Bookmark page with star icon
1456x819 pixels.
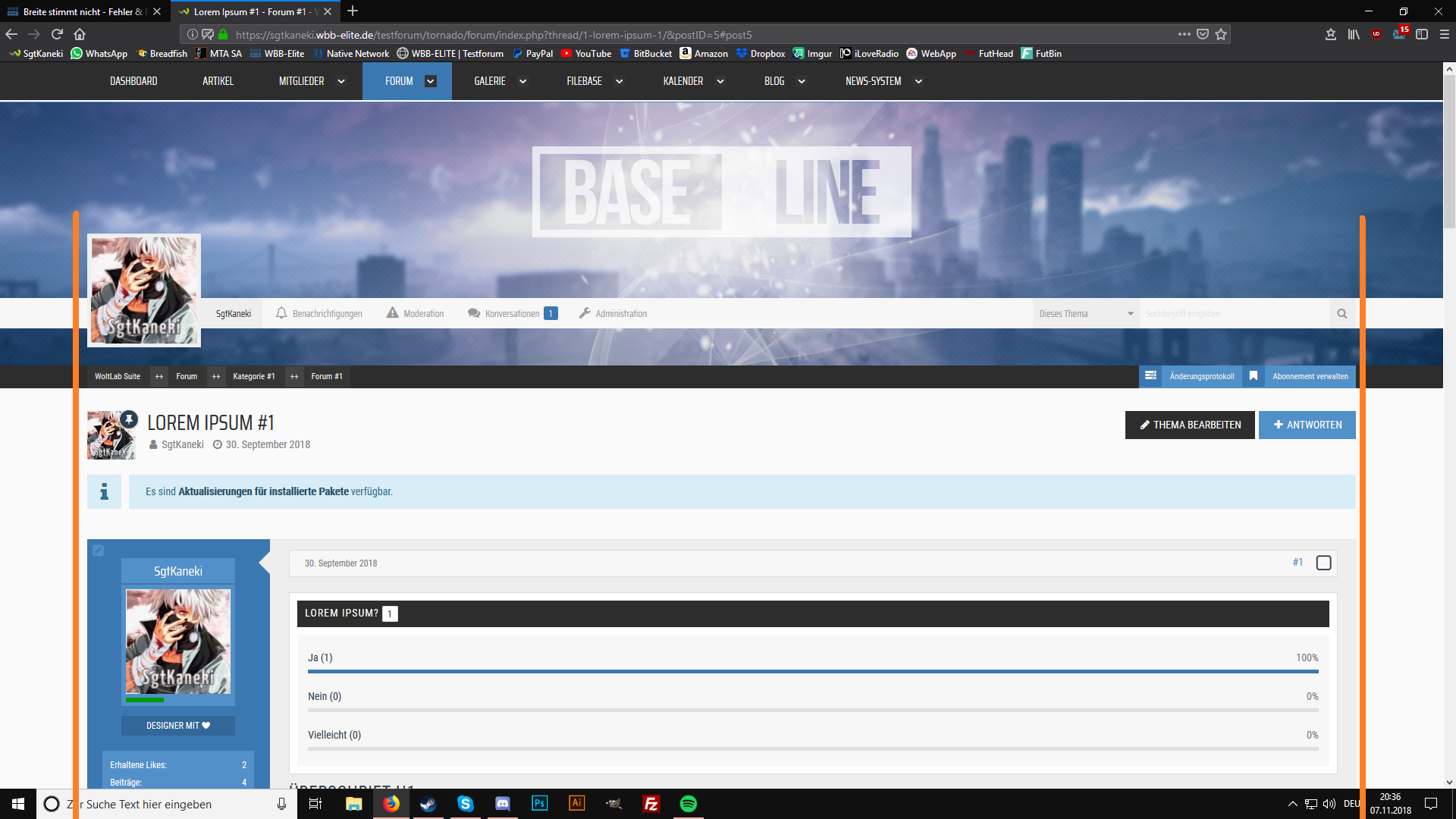(1221, 34)
